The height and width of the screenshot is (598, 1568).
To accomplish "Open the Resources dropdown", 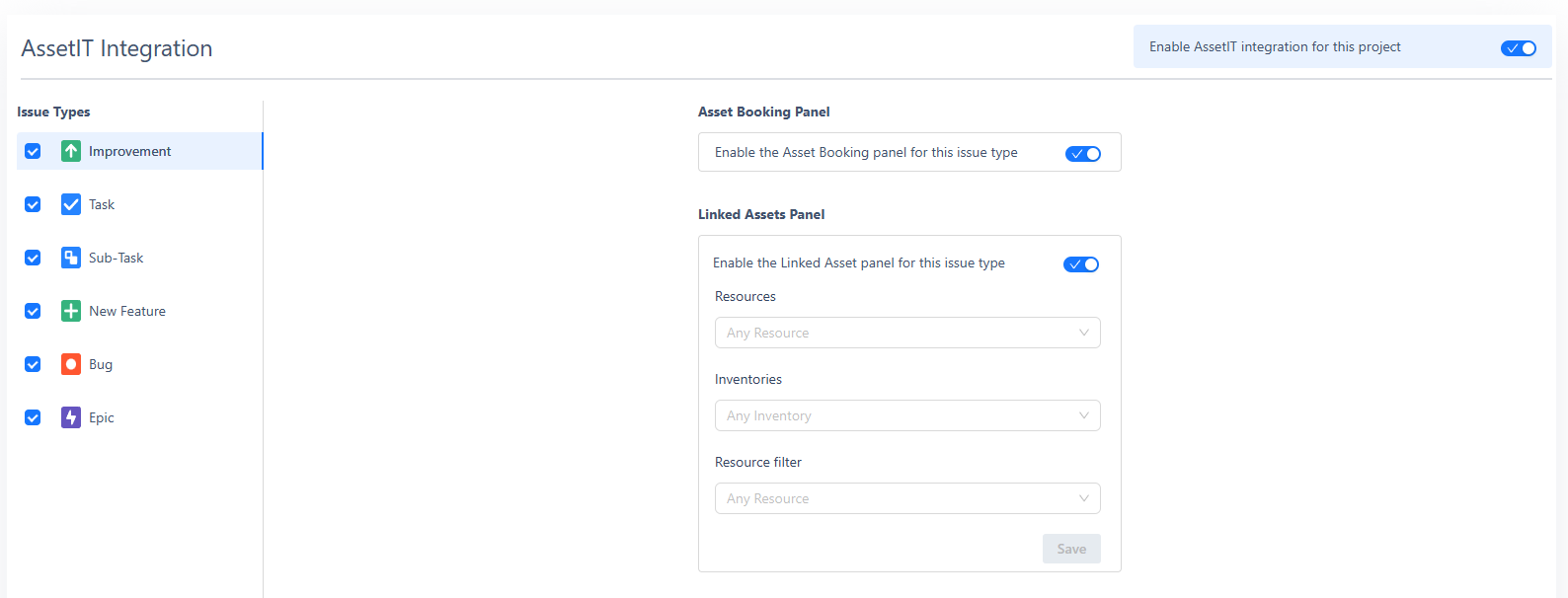I will pyautogui.click(x=906, y=333).
